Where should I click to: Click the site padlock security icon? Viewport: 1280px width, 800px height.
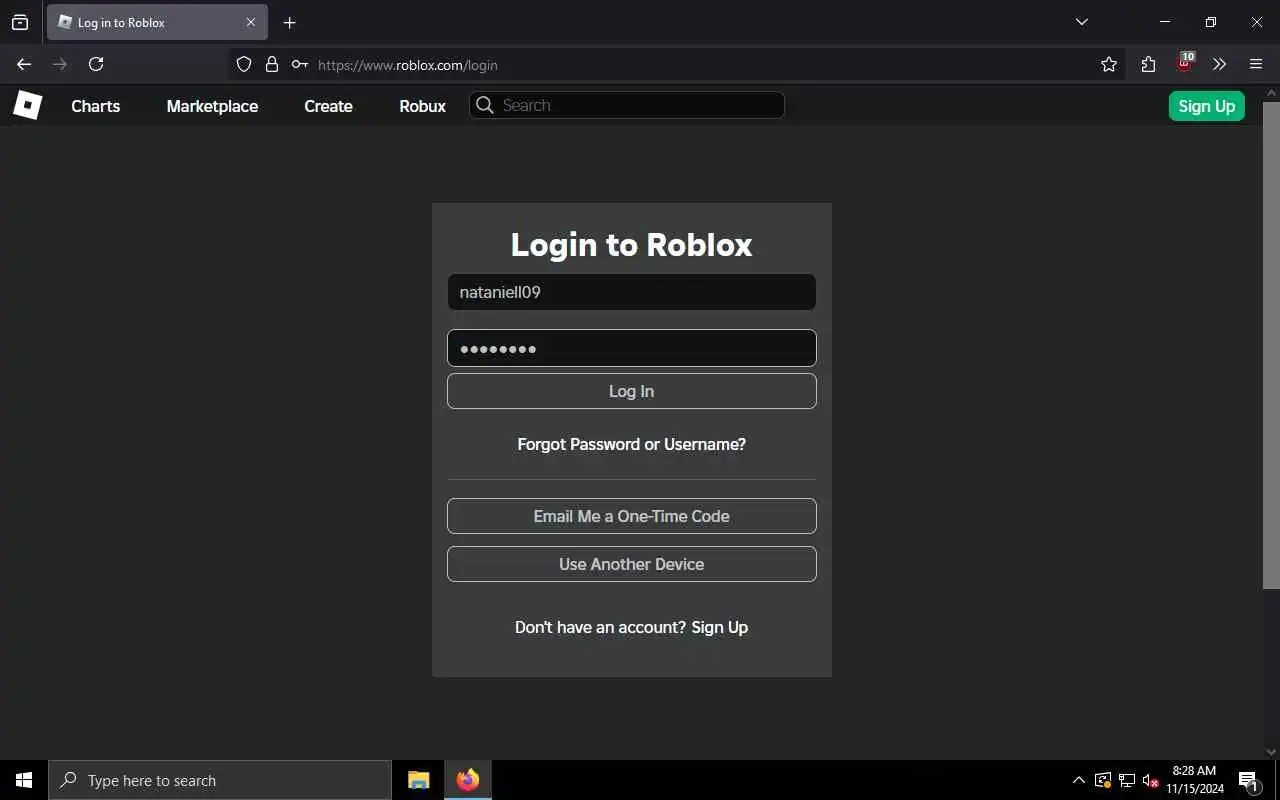271,64
